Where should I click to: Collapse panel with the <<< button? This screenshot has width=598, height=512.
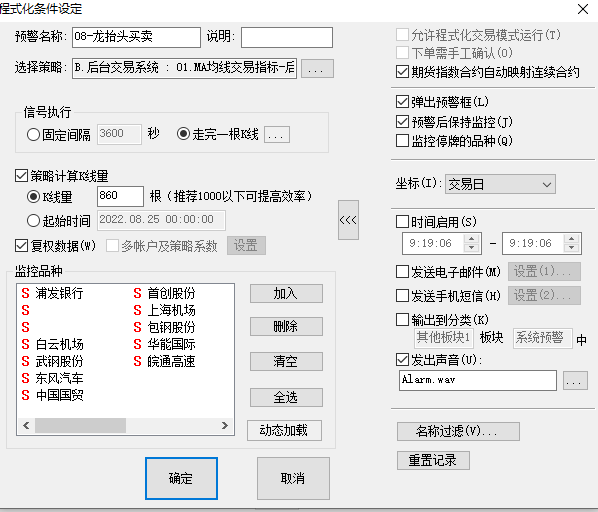[348, 220]
